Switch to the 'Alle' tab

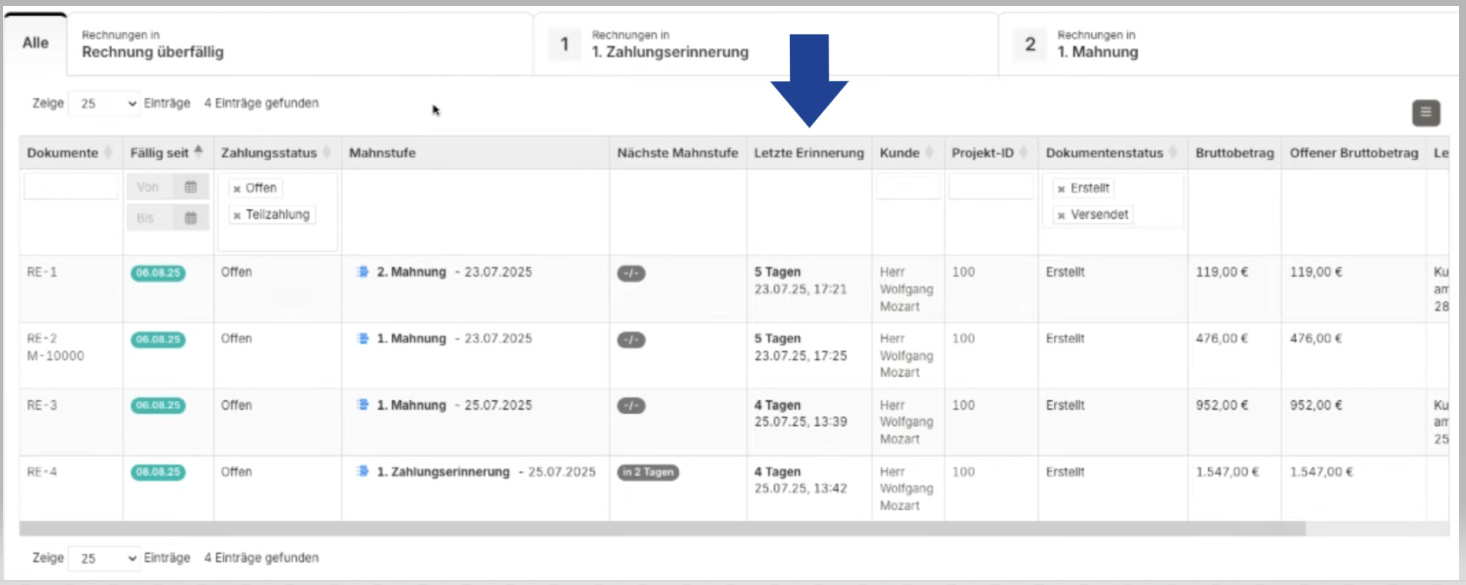[36, 44]
